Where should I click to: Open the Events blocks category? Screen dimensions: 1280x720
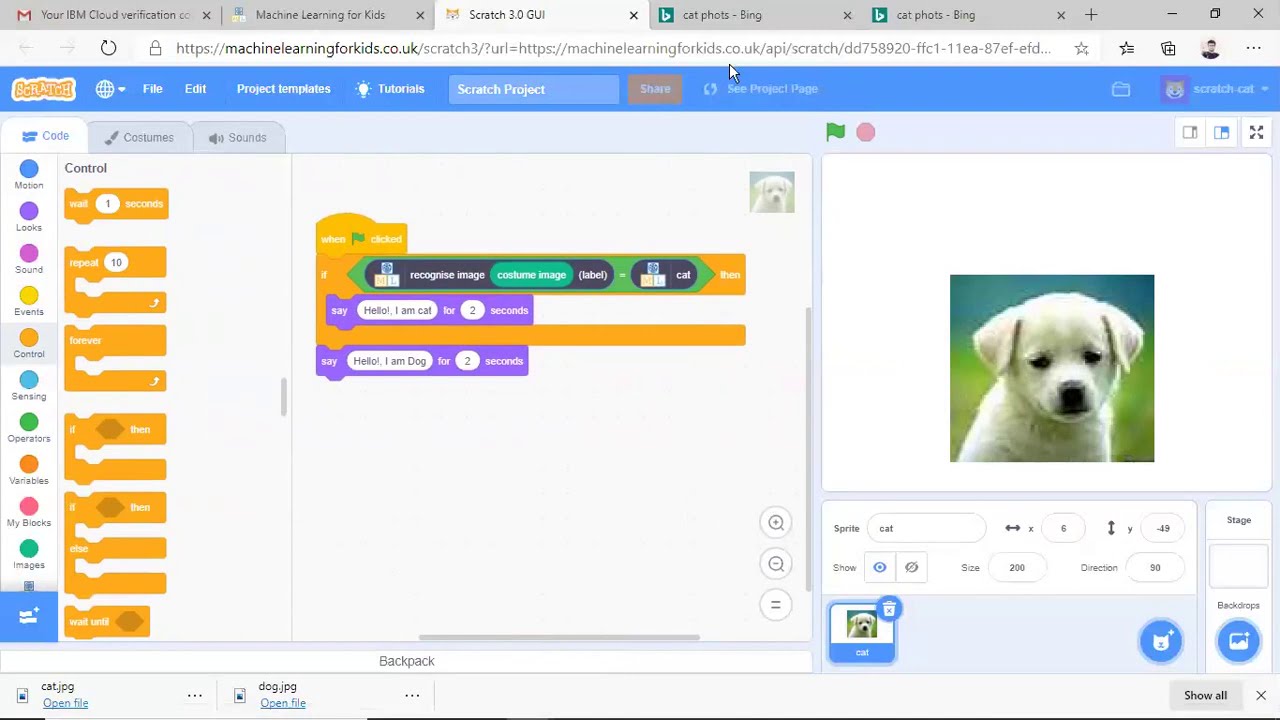(29, 301)
